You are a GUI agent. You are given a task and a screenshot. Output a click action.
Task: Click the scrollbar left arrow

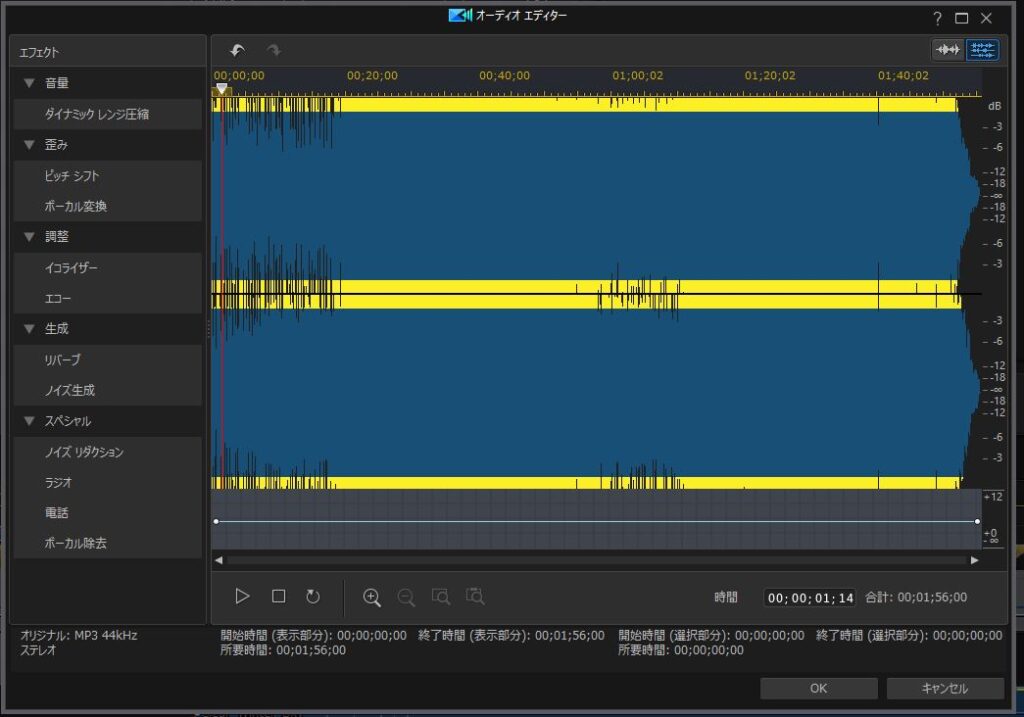218,560
